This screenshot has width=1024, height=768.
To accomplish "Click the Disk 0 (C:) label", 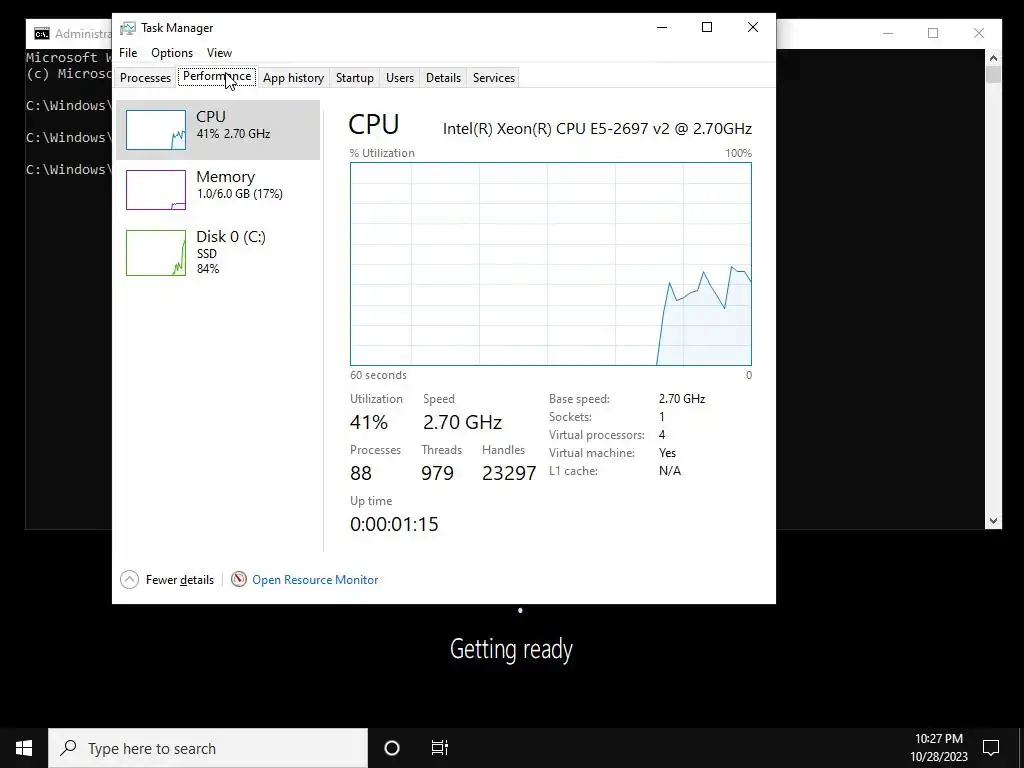I will click(231, 236).
